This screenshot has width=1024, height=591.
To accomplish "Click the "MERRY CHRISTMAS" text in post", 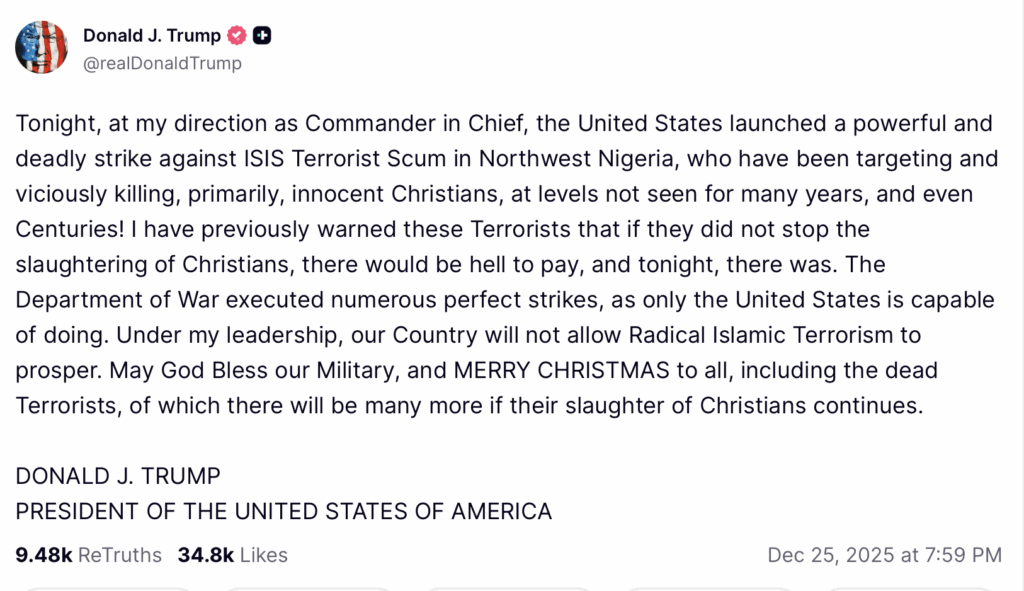I will click(562, 370).
